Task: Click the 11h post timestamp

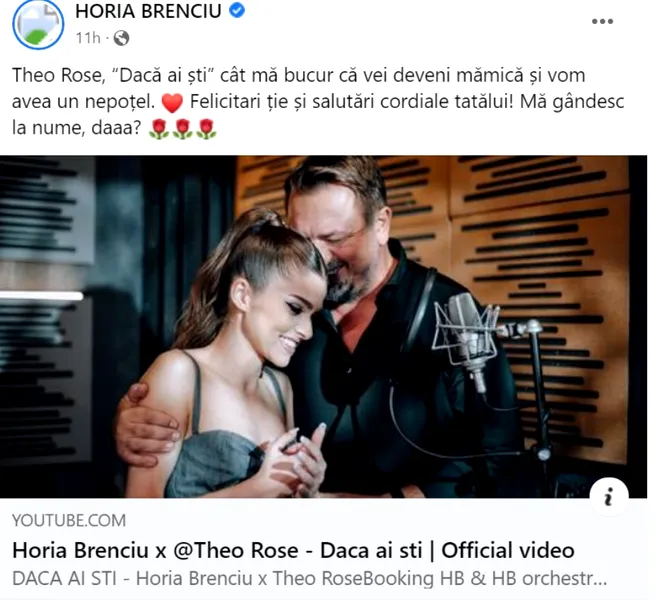Action: pos(88,38)
